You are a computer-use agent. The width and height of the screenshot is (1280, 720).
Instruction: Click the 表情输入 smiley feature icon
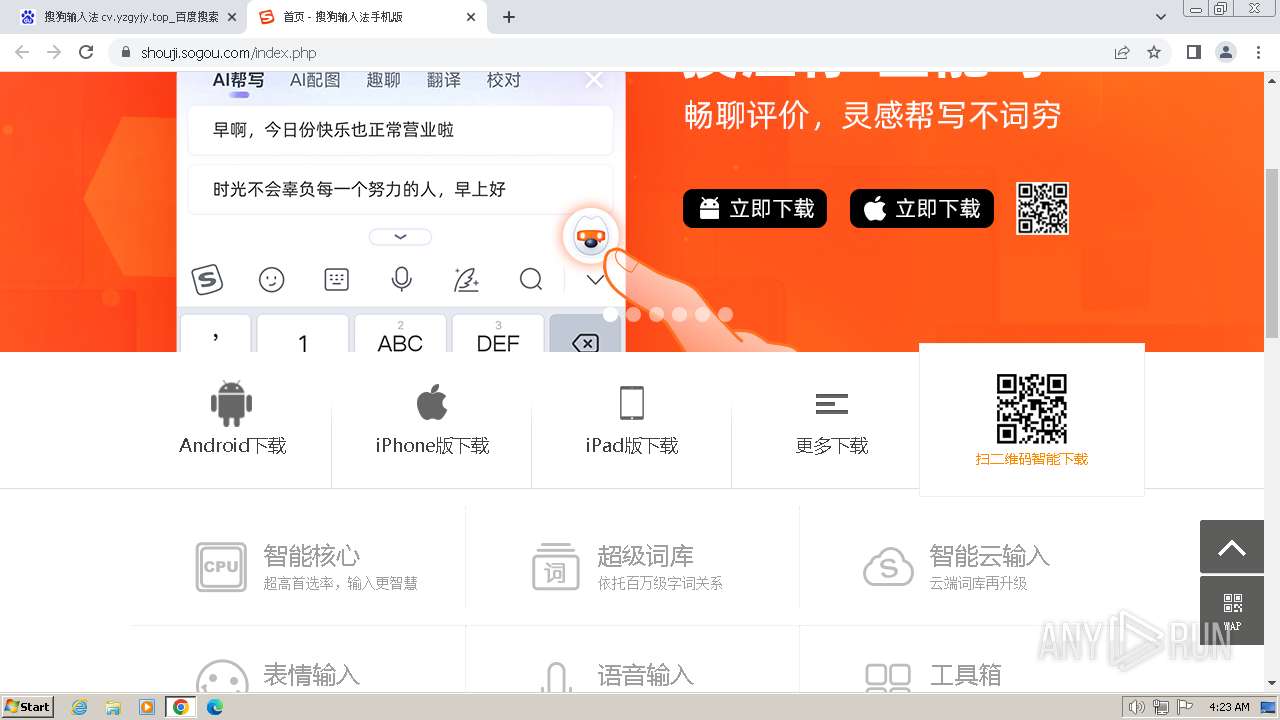[x=221, y=677]
